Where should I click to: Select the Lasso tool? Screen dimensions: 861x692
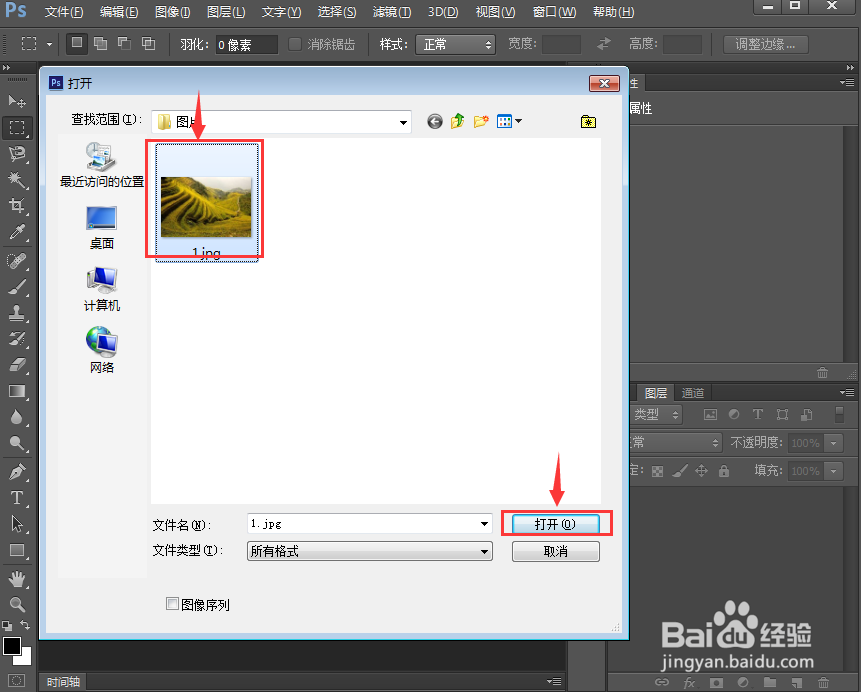coord(17,154)
